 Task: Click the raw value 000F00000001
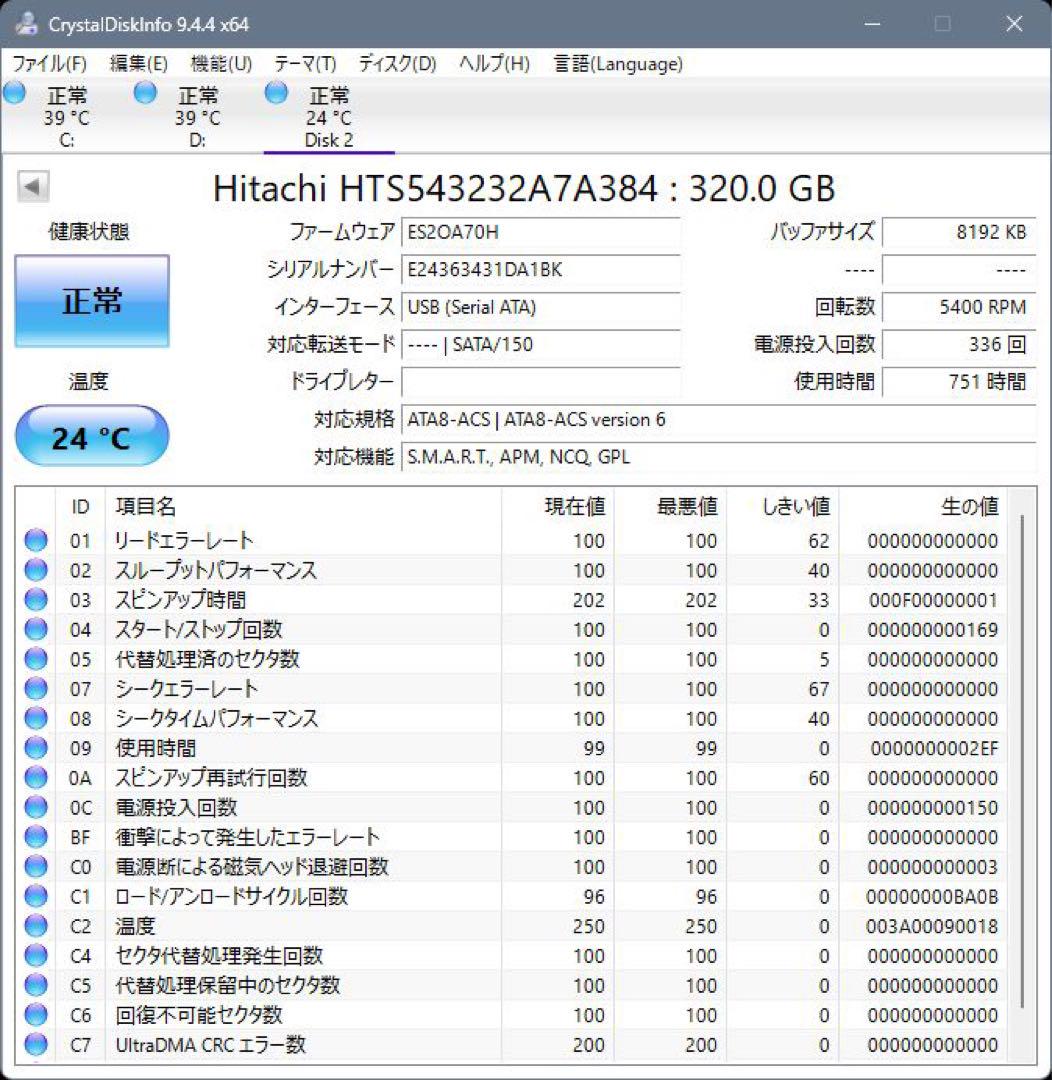click(x=933, y=600)
